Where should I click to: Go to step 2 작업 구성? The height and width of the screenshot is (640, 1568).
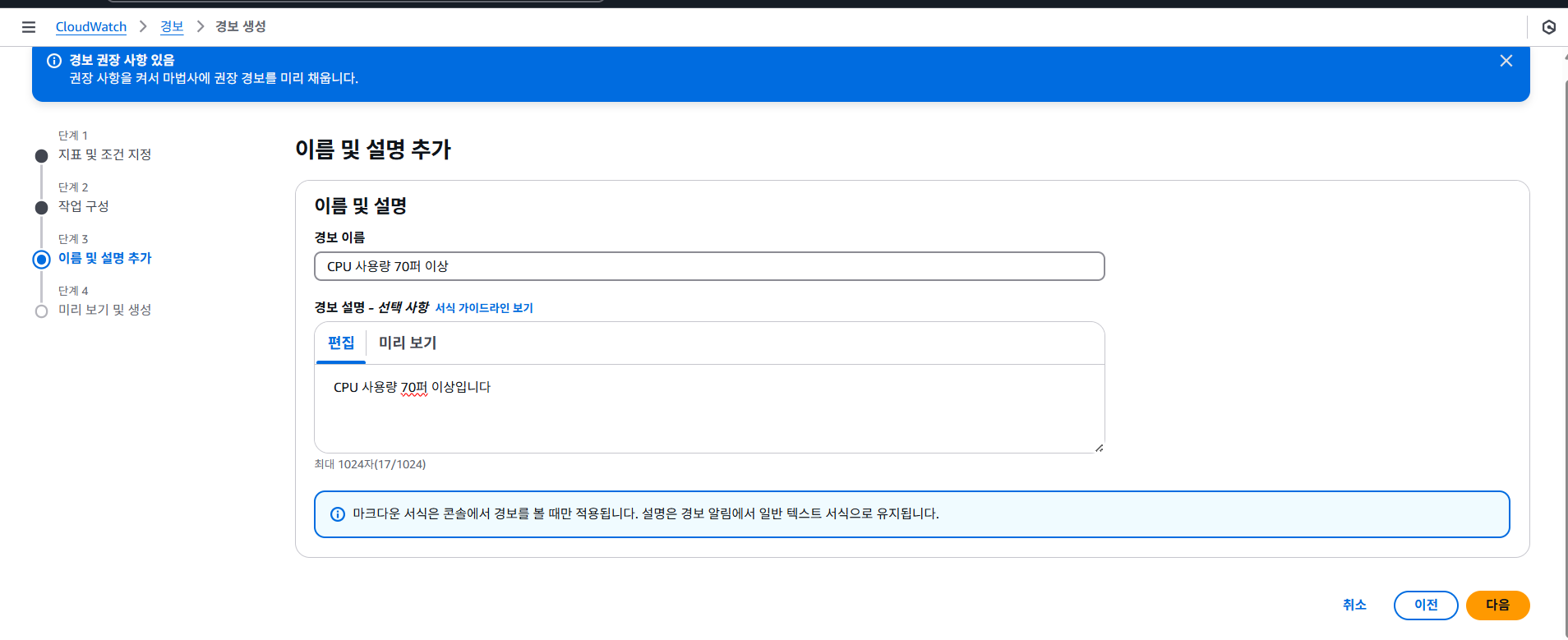click(x=83, y=206)
